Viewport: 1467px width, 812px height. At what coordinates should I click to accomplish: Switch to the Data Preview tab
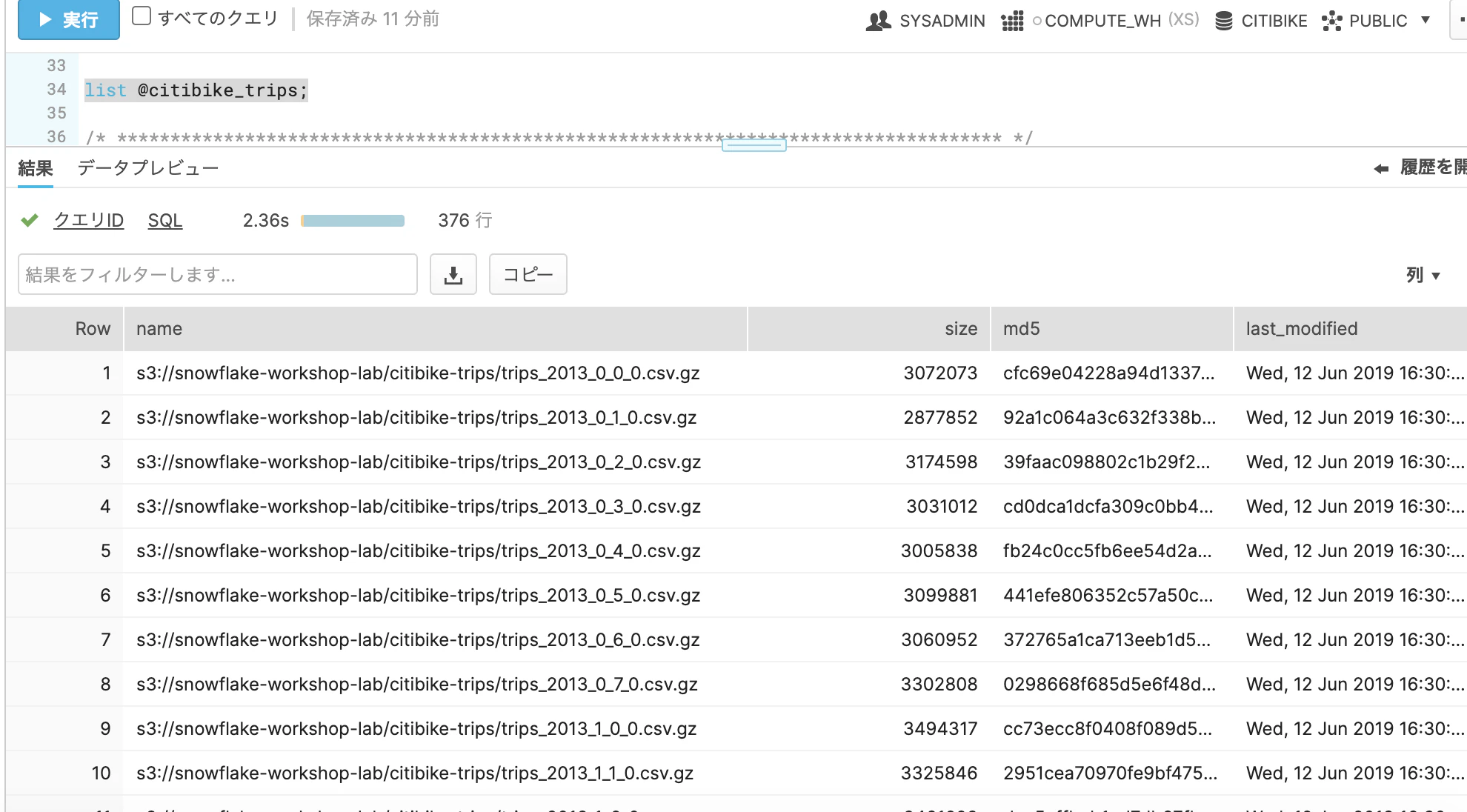click(148, 168)
